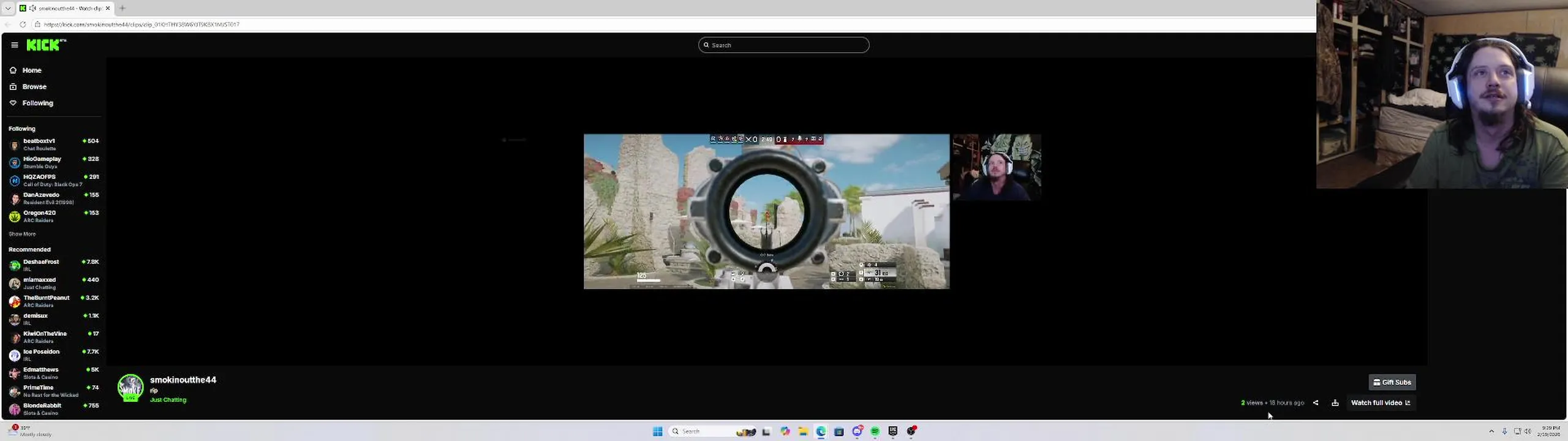Click the magnifier icon in Kick search

pos(706,45)
